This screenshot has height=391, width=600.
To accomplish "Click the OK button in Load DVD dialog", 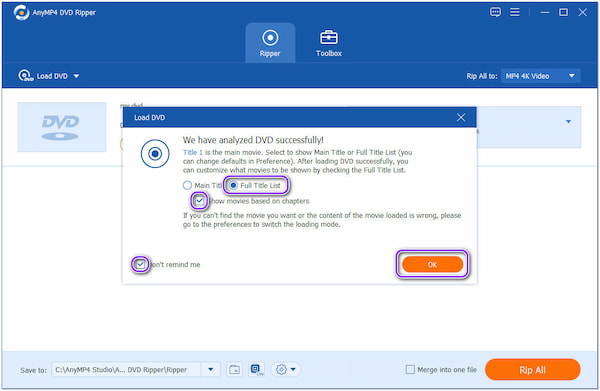I will (432, 264).
